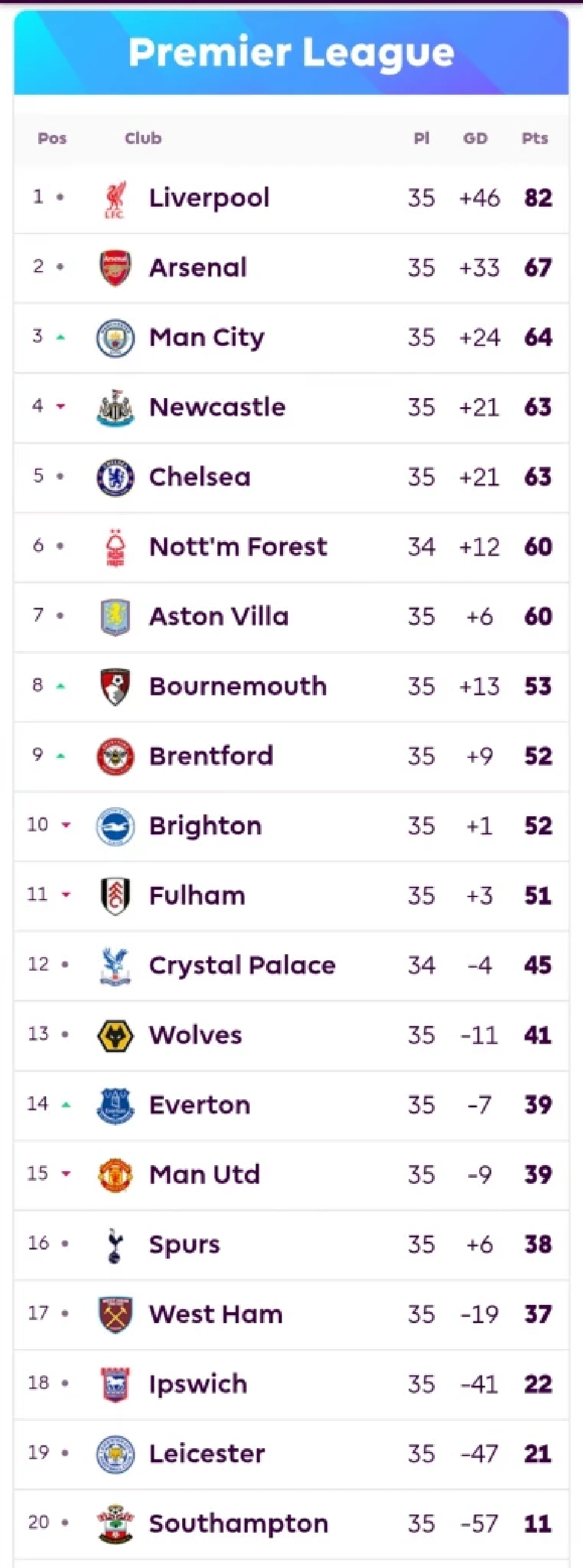583x1568 pixels.
Task: Click the Spurs cockerel logo
Action: point(115,1244)
